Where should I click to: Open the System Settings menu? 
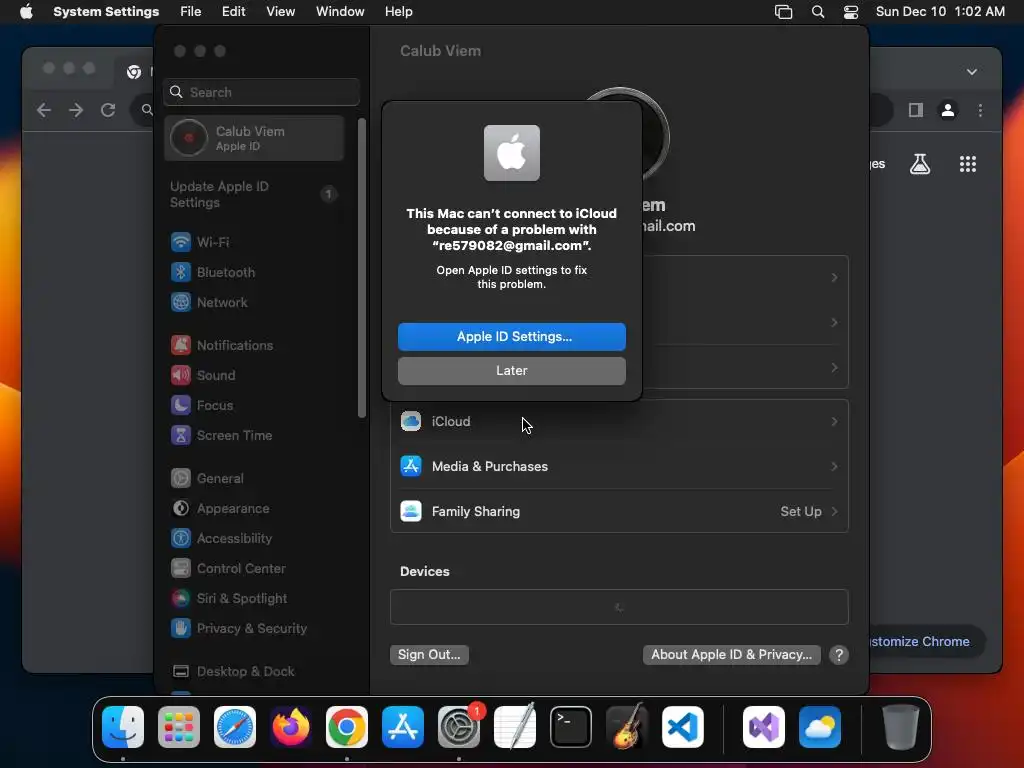(x=106, y=12)
